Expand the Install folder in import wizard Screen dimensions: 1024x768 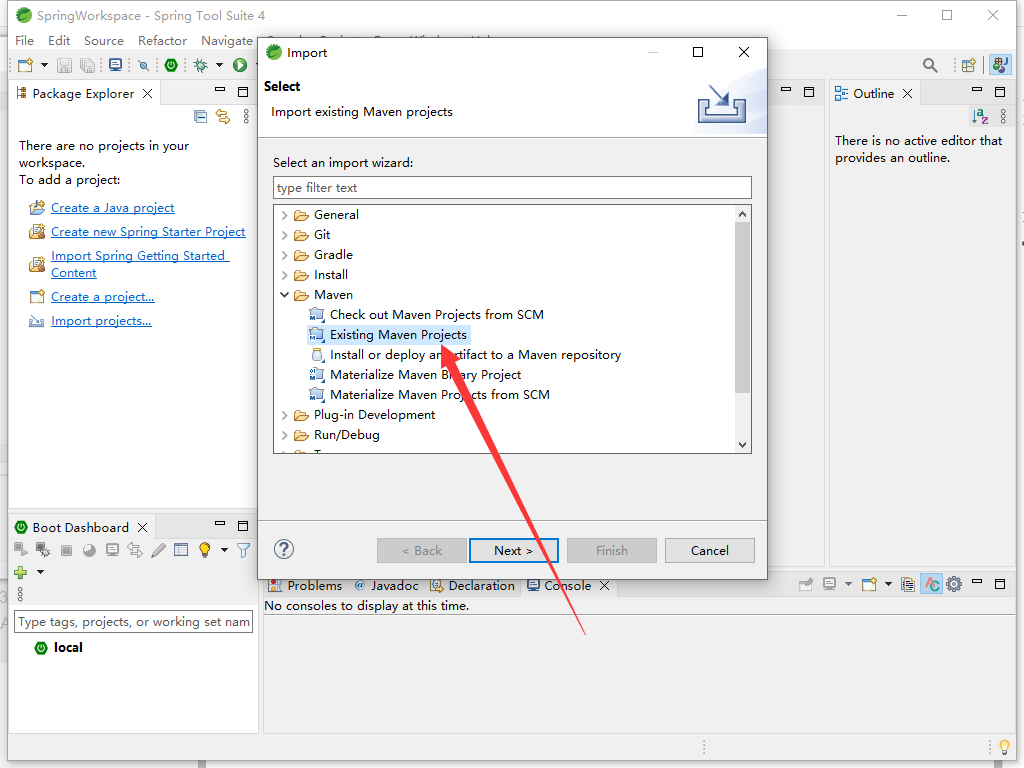pos(284,275)
